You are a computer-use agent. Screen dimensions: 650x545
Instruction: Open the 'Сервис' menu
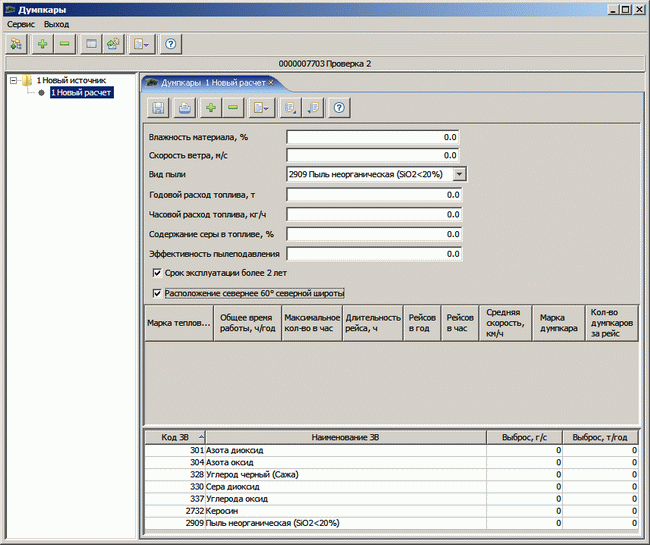point(22,23)
